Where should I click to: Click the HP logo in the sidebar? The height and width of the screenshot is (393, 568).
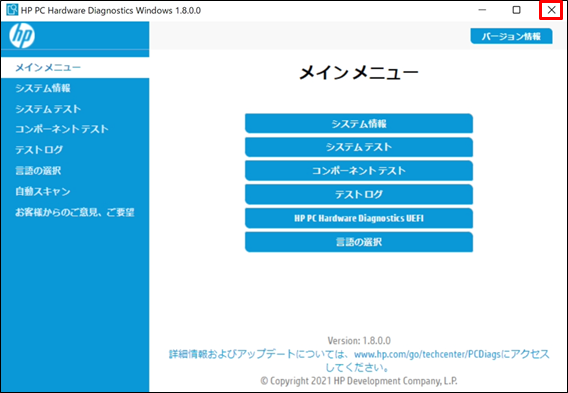pyautogui.click(x=22, y=35)
